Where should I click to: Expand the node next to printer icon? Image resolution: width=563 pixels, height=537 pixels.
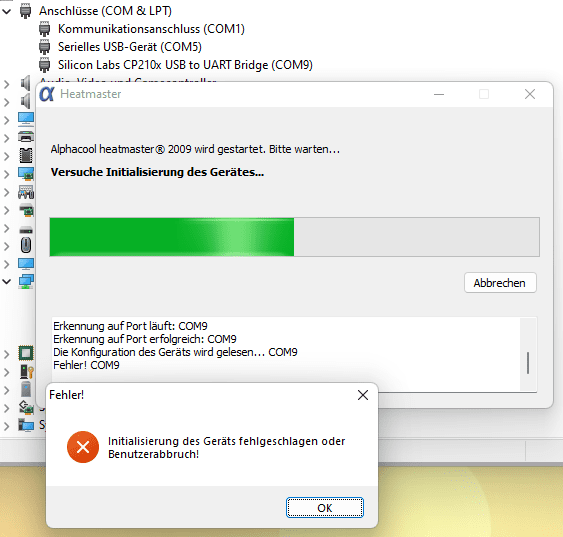pos(6,138)
